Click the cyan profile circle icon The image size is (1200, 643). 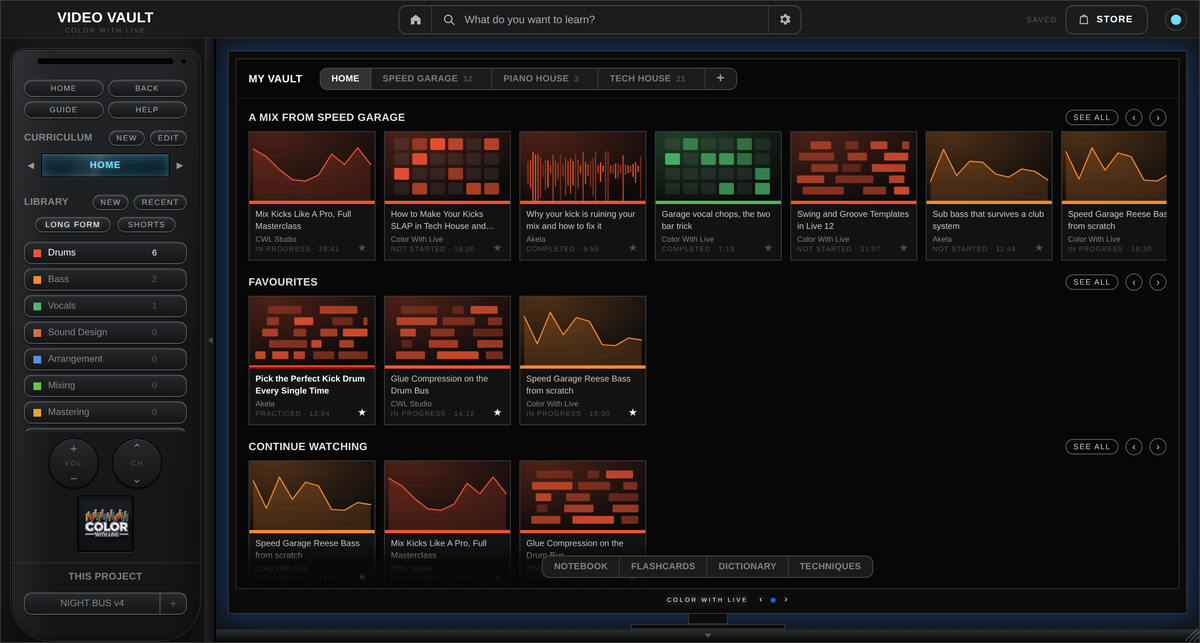click(x=1176, y=19)
